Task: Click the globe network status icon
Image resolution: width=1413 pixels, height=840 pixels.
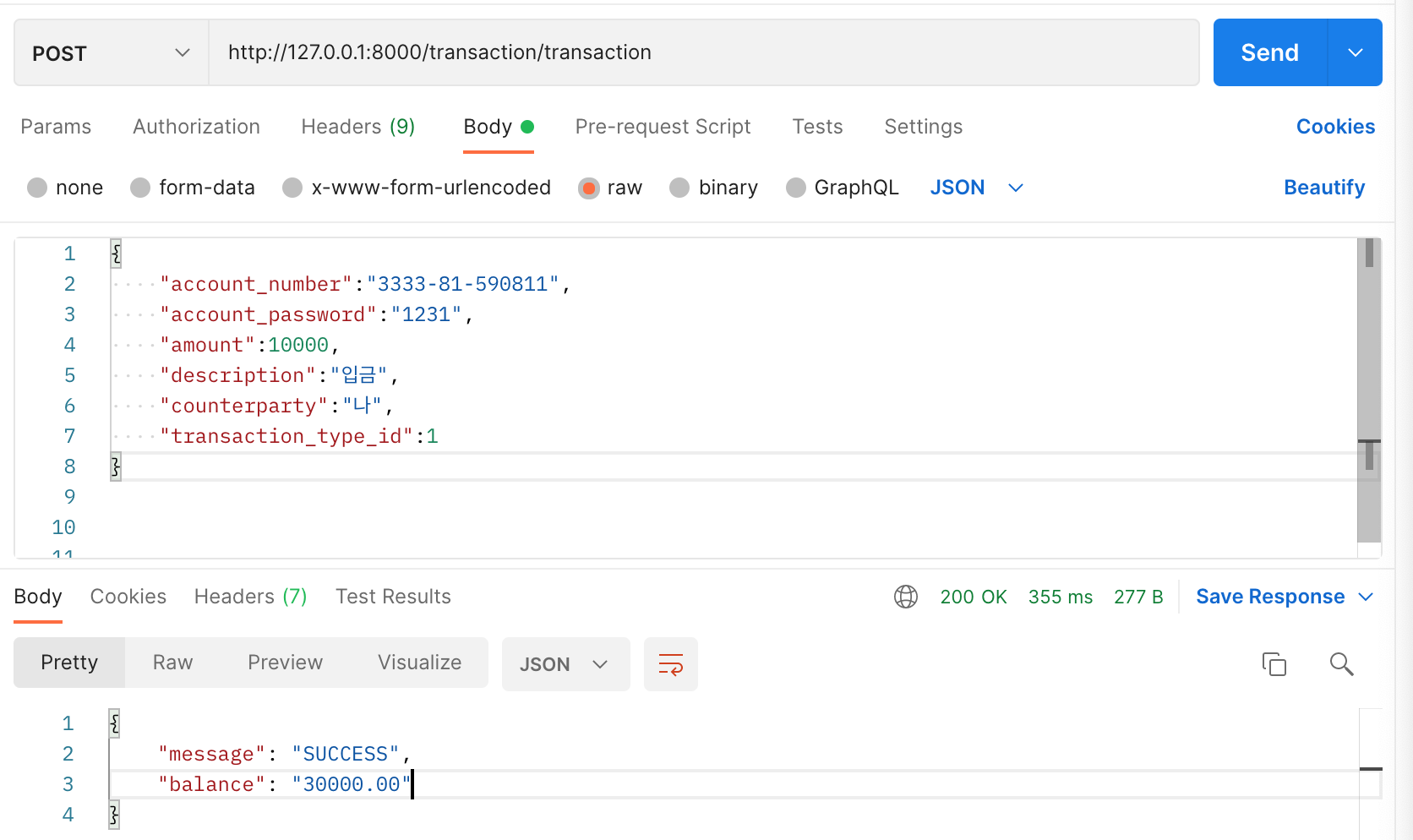Action: click(905, 597)
